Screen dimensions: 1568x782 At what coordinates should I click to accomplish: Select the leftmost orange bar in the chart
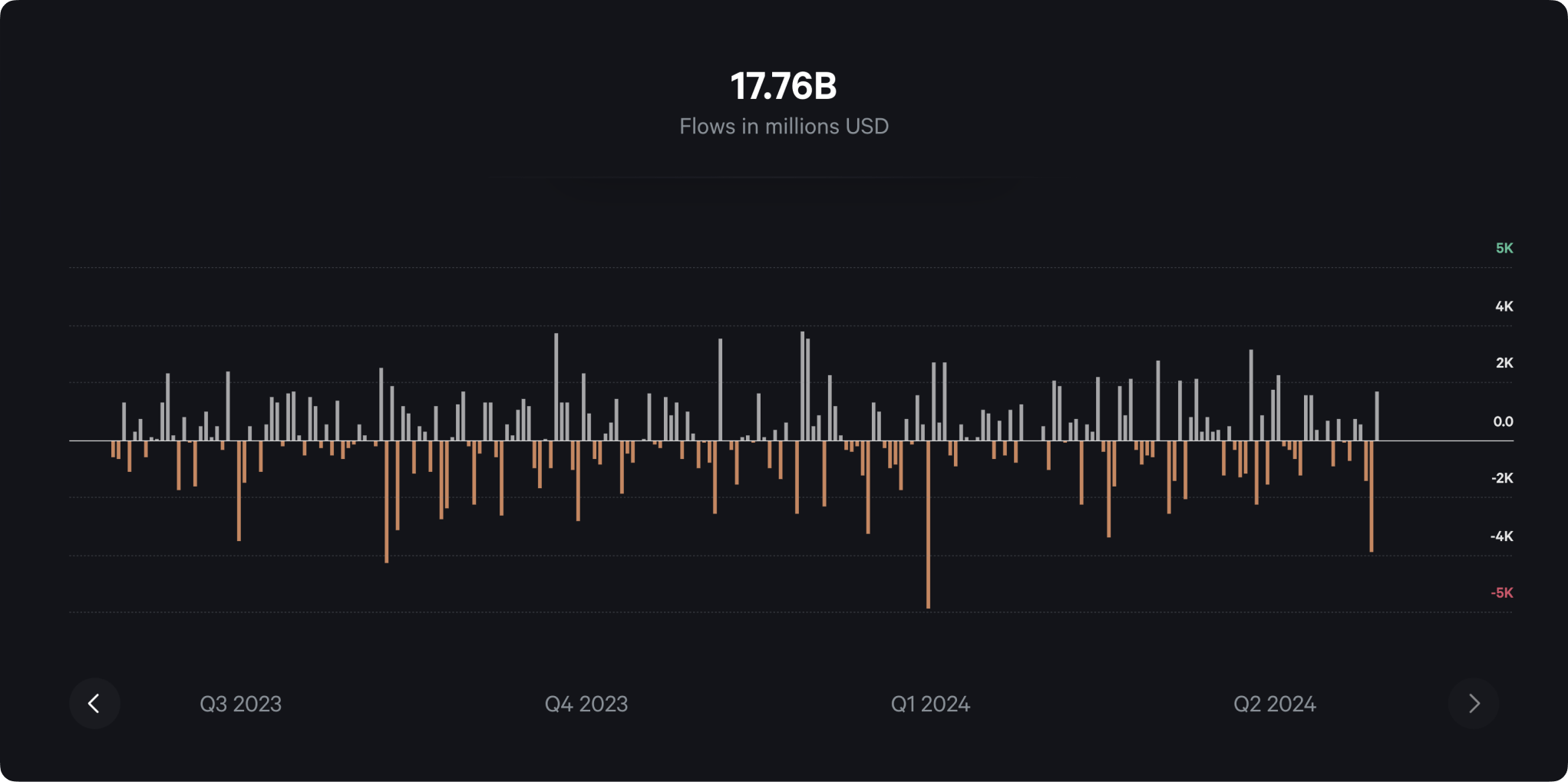point(113,449)
